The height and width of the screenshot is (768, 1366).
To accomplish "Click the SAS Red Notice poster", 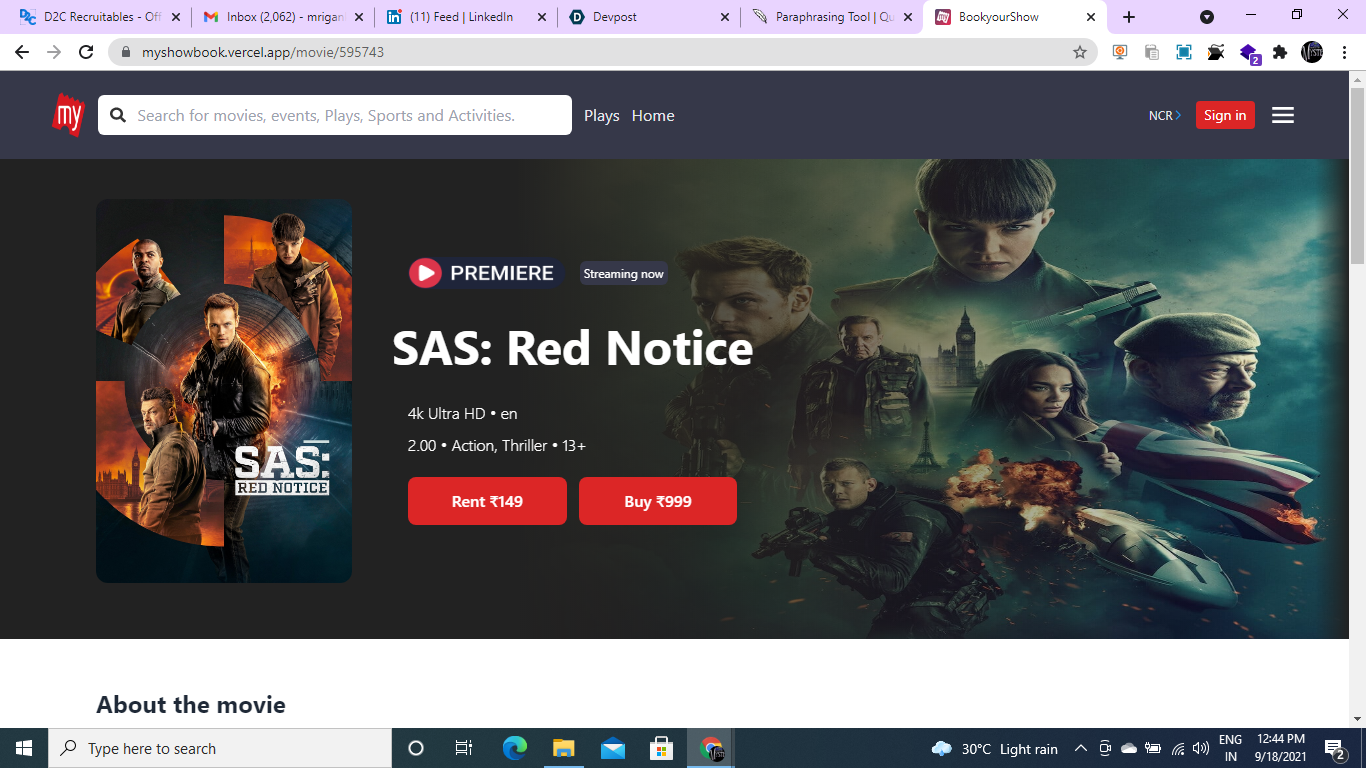I will coord(224,391).
